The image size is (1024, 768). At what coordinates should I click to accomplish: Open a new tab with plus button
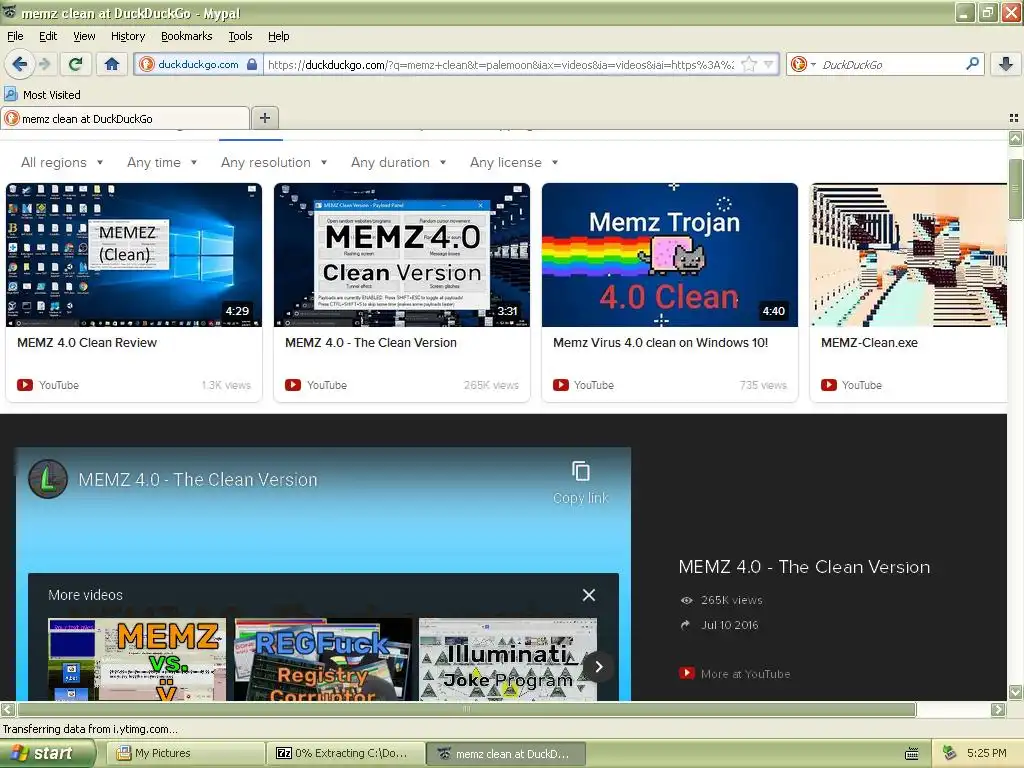(x=264, y=118)
